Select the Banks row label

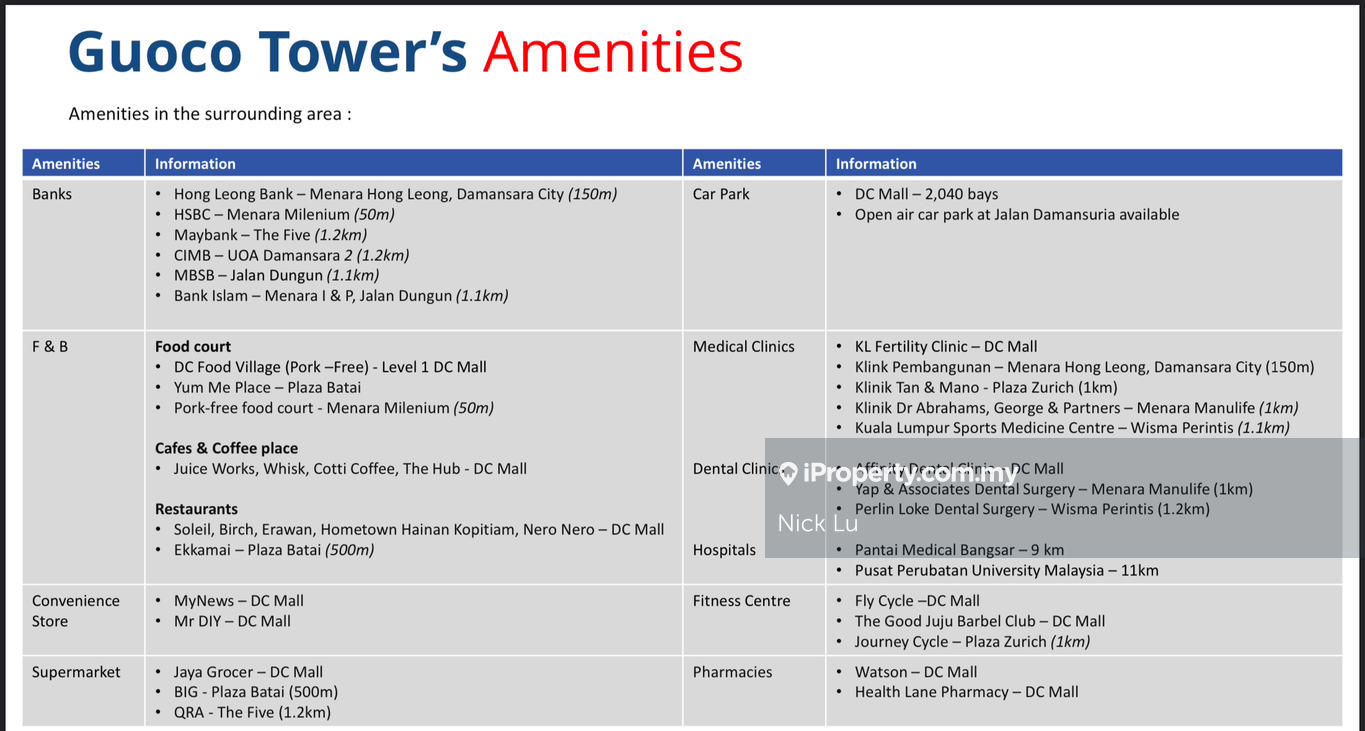(52, 194)
